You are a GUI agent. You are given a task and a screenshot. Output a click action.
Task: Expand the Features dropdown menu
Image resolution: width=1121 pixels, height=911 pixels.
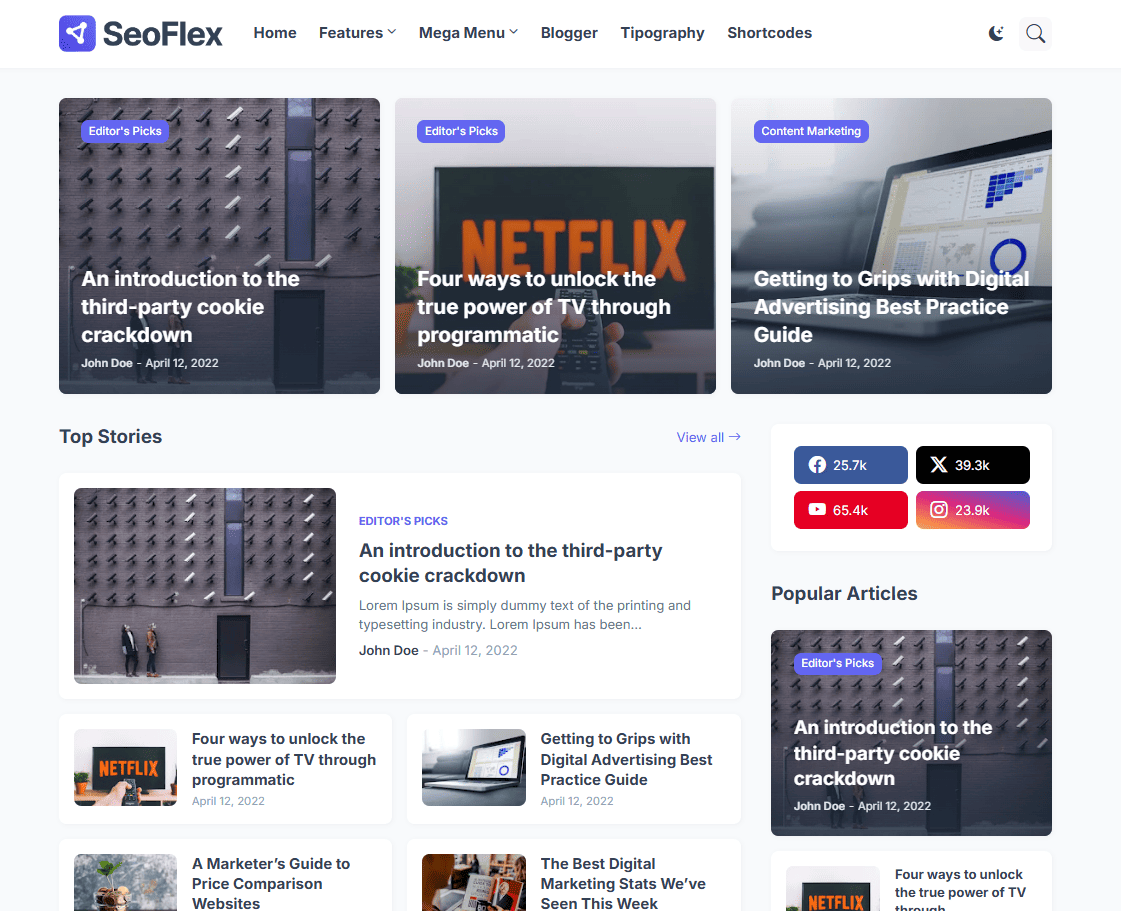coord(357,33)
